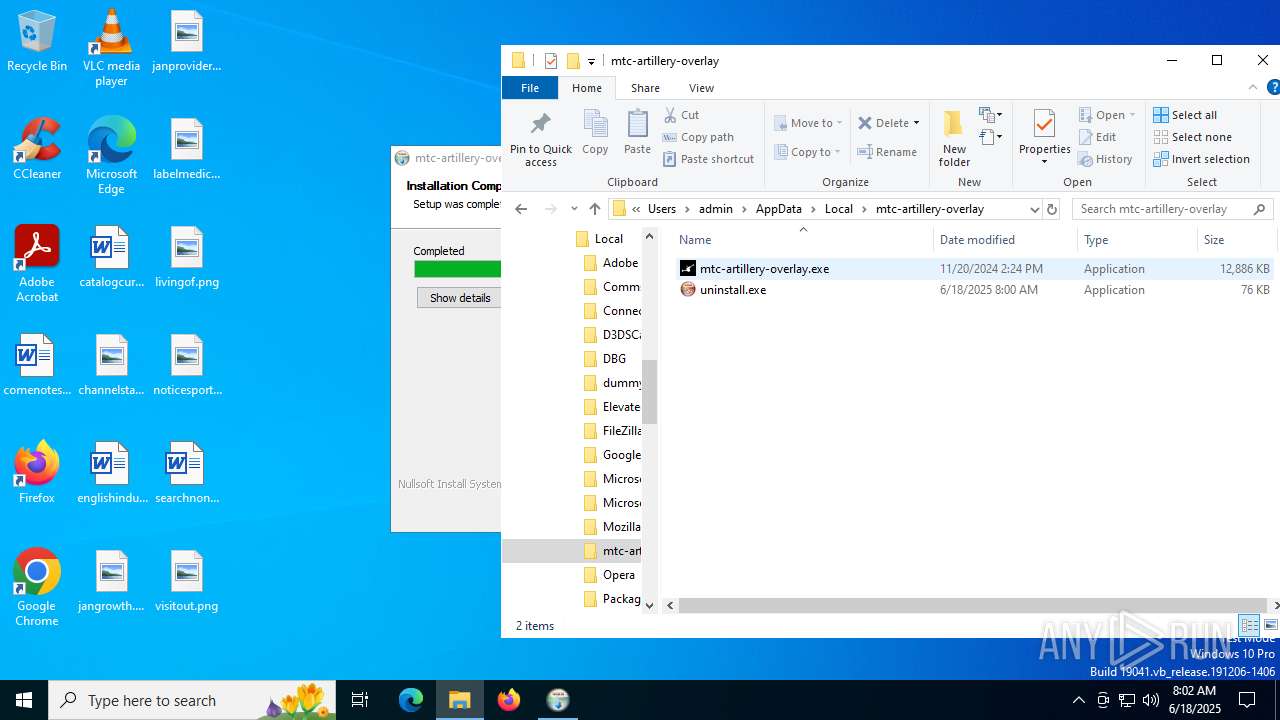Refresh the address bar location
The height and width of the screenshot is (720, 1280).
coord(1051,209)
